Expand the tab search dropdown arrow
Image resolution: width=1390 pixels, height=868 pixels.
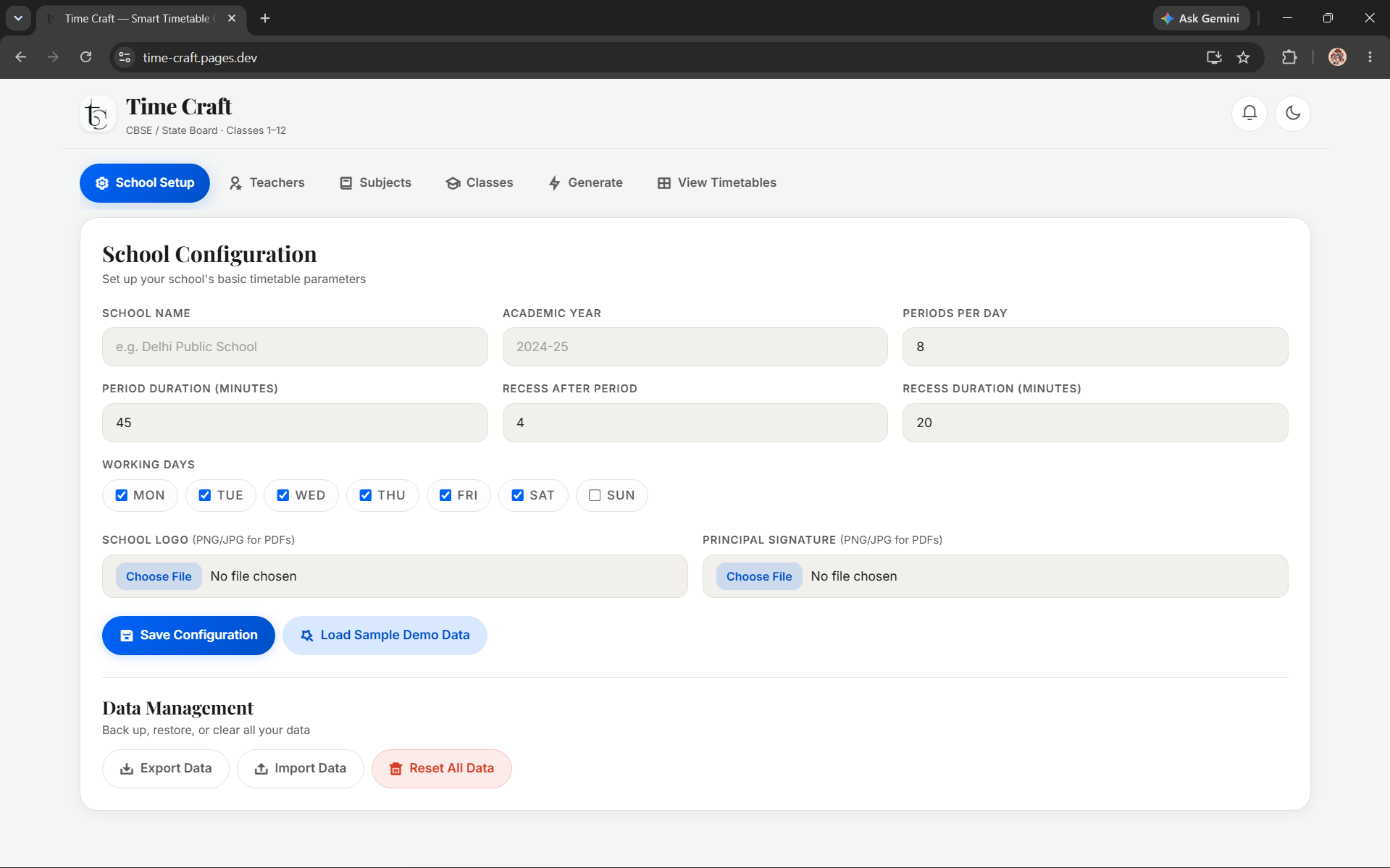[x=18, y=18]
